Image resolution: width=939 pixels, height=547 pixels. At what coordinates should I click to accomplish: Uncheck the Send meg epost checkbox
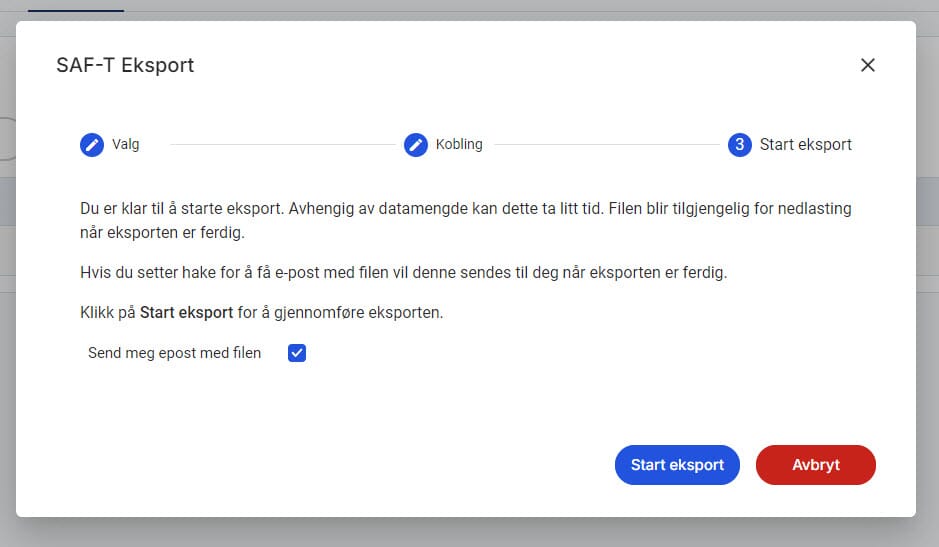click(x=297, y=353)
